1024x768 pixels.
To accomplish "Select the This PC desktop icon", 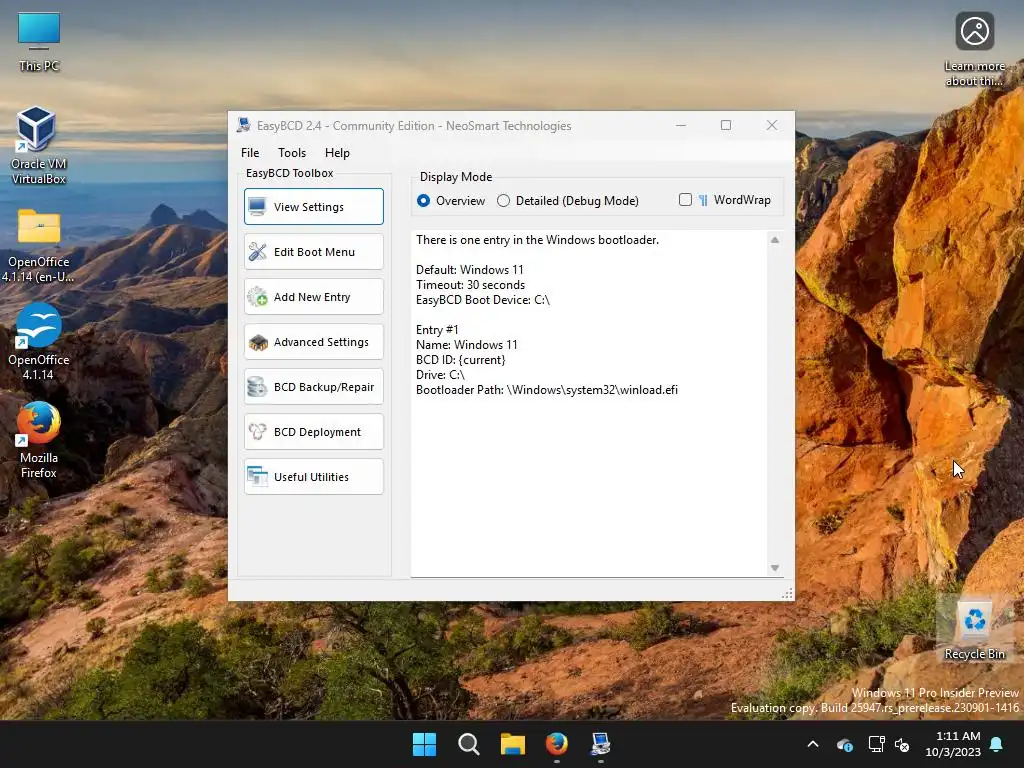I will [x=39, y=42].
